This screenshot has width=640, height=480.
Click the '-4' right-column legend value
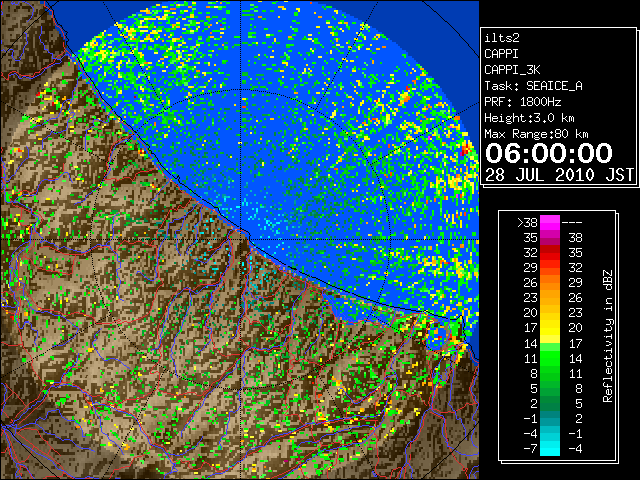tap(575, 449)
